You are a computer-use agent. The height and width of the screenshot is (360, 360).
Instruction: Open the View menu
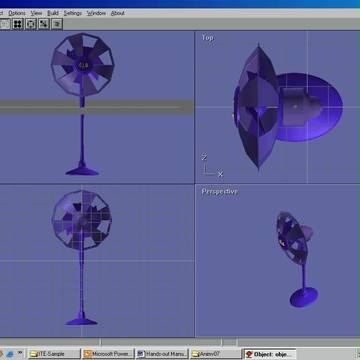[x=36, y=13]
